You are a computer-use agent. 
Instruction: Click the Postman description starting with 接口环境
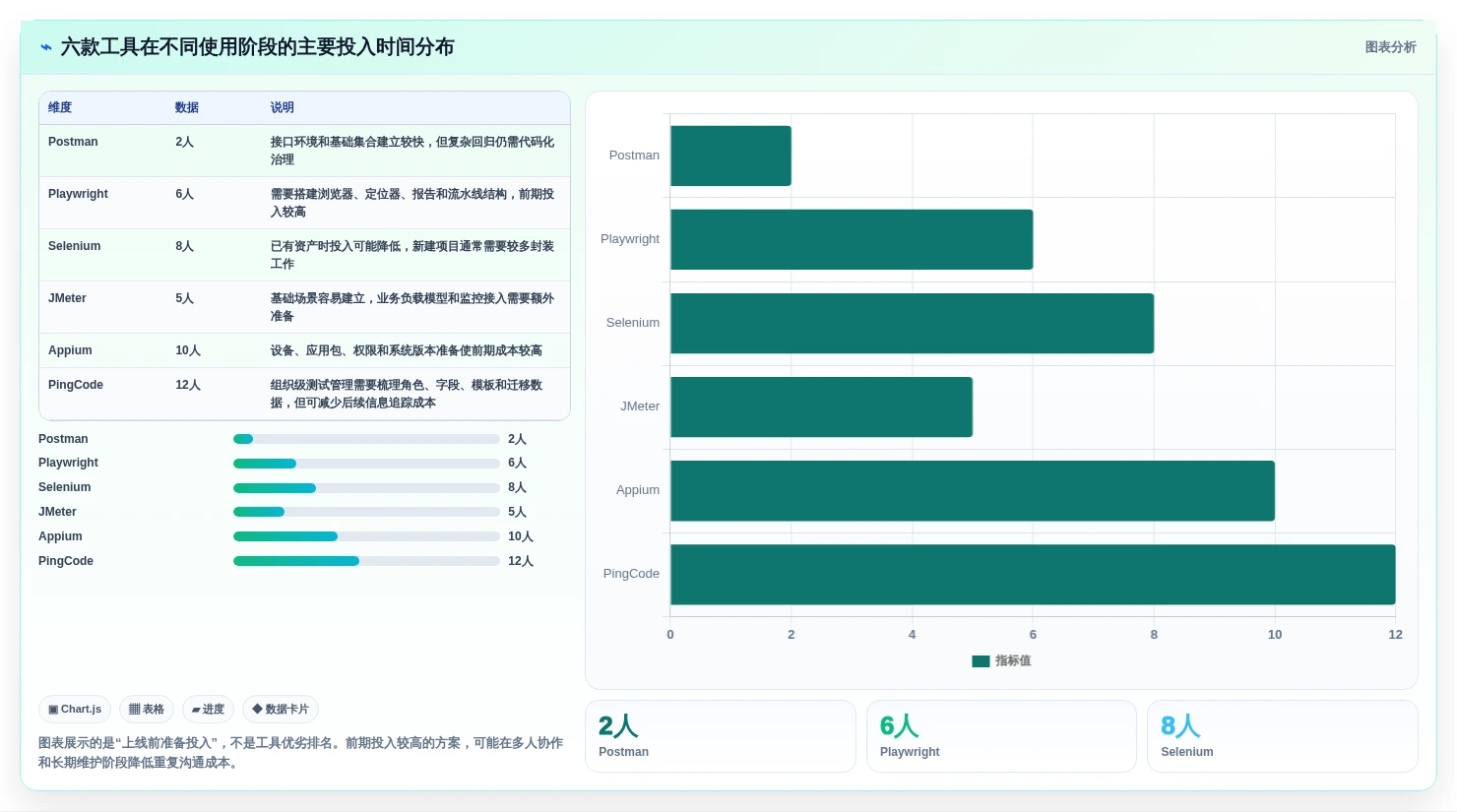point(412,151)
